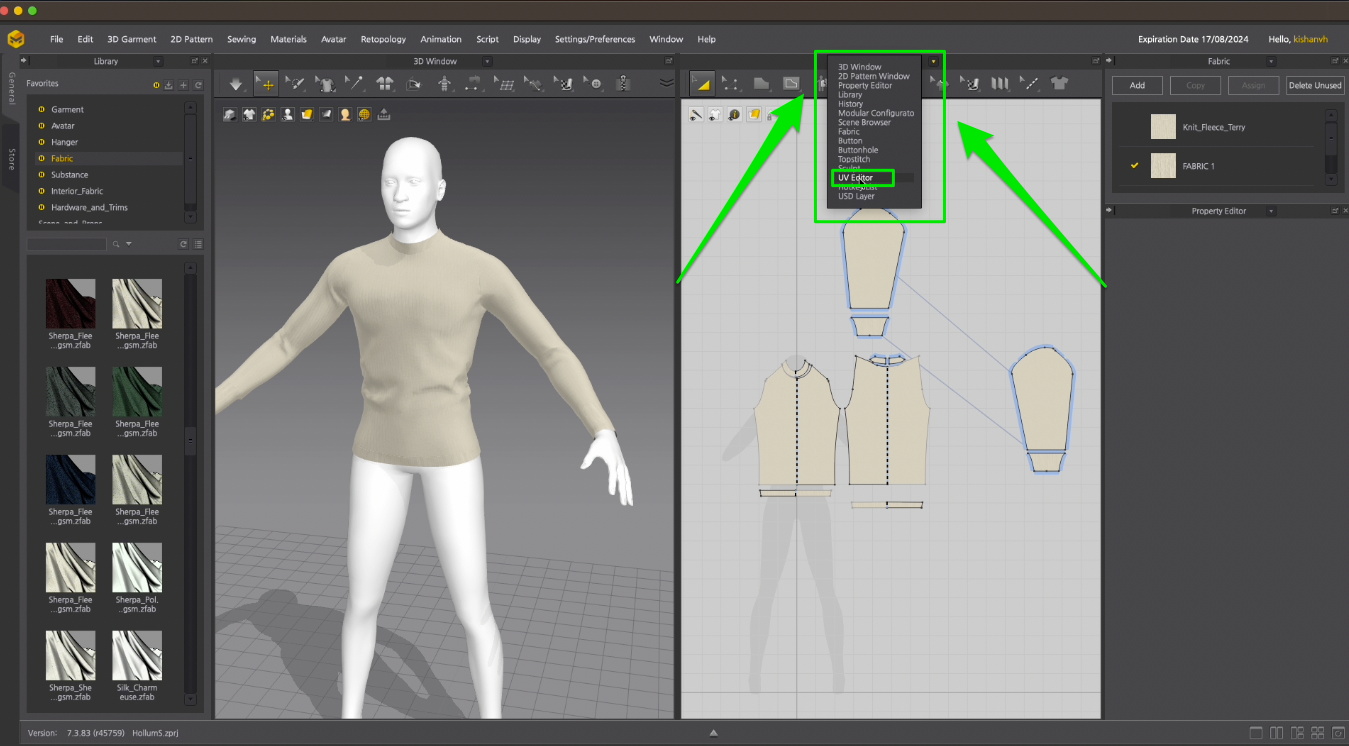The width and height of the screenshot is (1349, 746).
Task: Open the avatar figure tool in 3D toolbar
Action: pyautogui.click(x=445, y=84)
